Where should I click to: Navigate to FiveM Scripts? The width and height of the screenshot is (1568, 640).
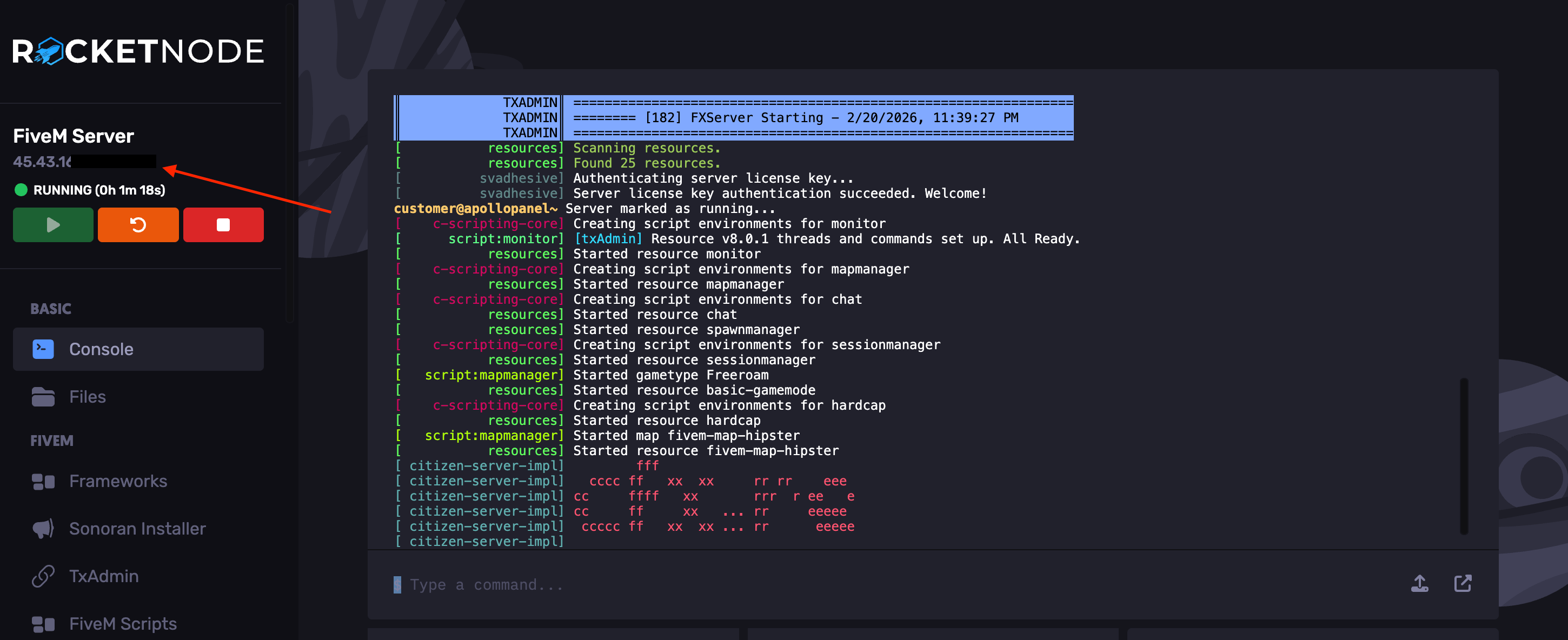(122, 624)
